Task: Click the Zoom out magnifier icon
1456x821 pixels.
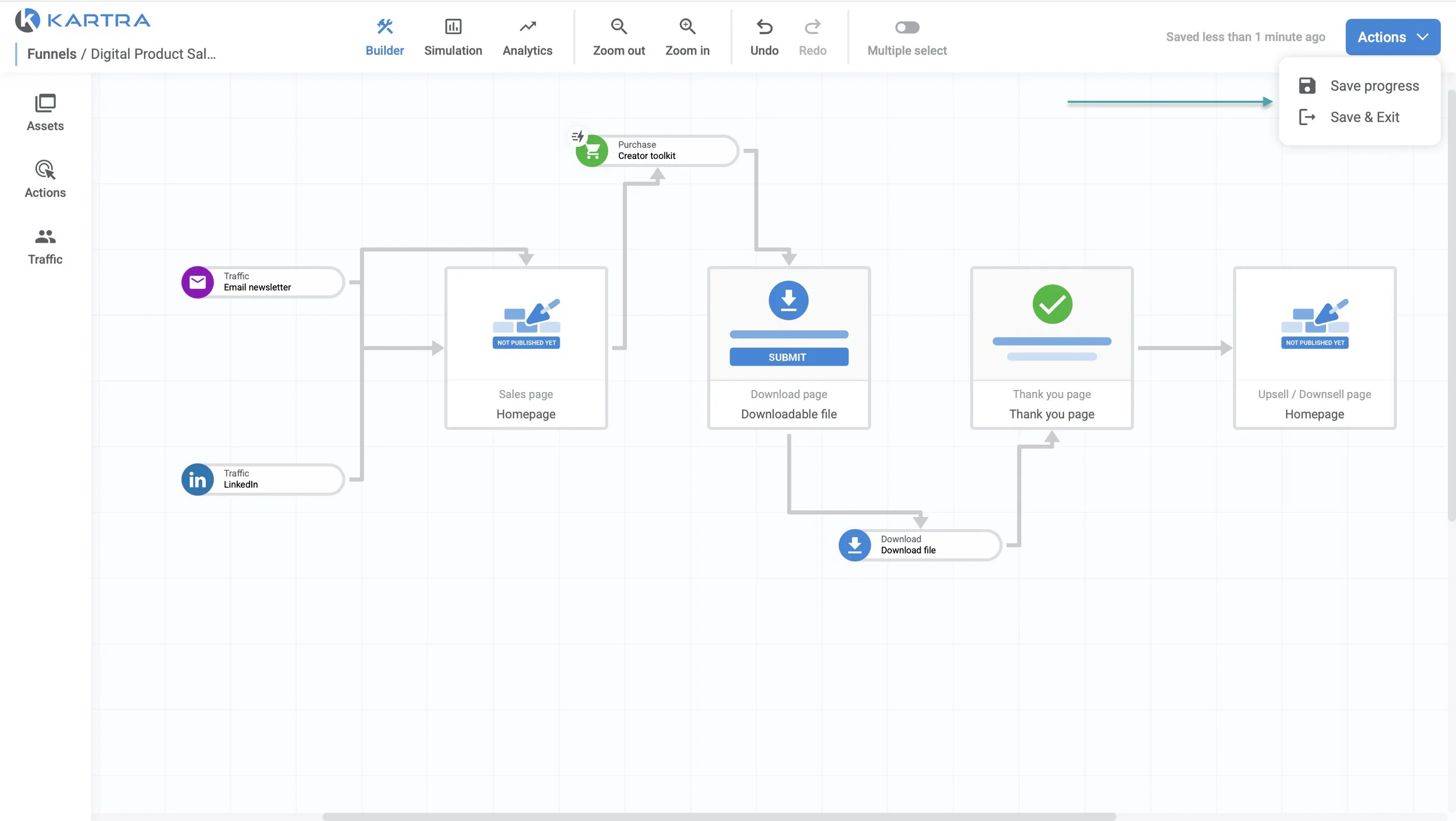Action: click(619, 27)
